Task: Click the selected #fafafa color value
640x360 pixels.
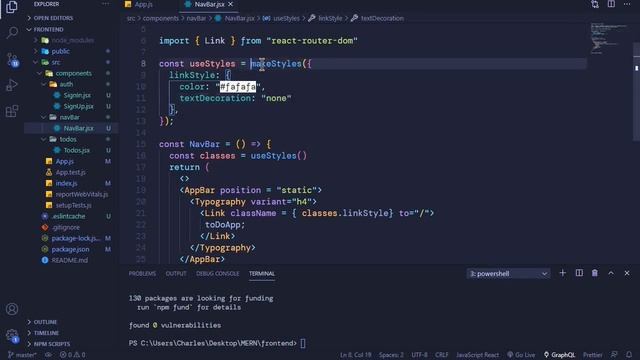Action: (x=238, y=87)
